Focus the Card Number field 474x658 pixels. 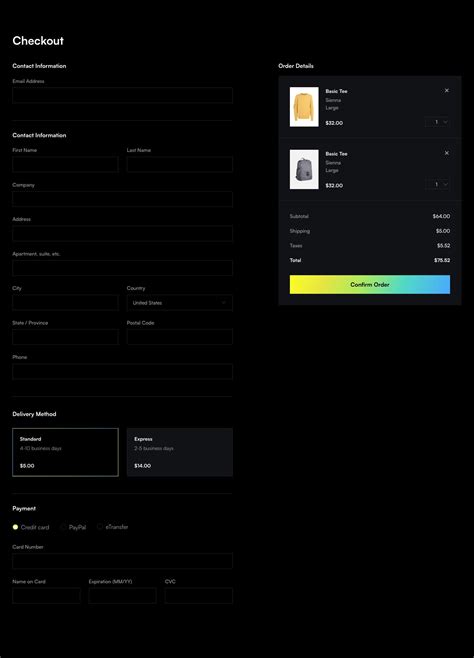coord(122,561)
